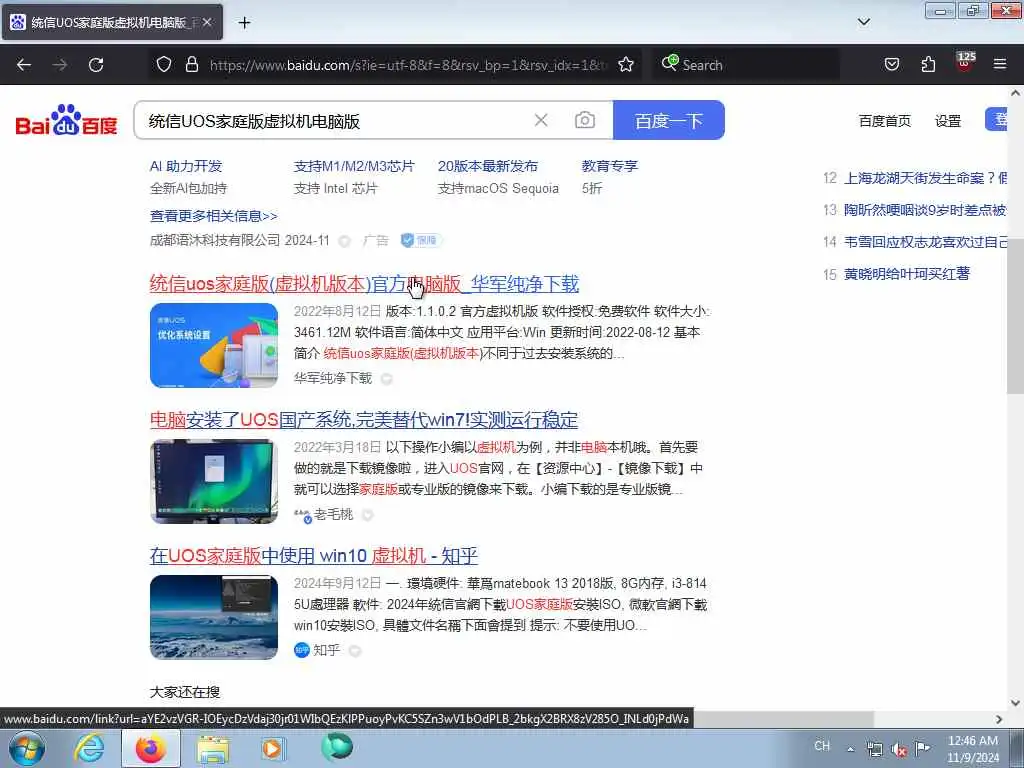Open result 电脑安装了UOS国产系统
This screenshot has width=1024, height=768.
pyautogui.click(x=364, y=419)
